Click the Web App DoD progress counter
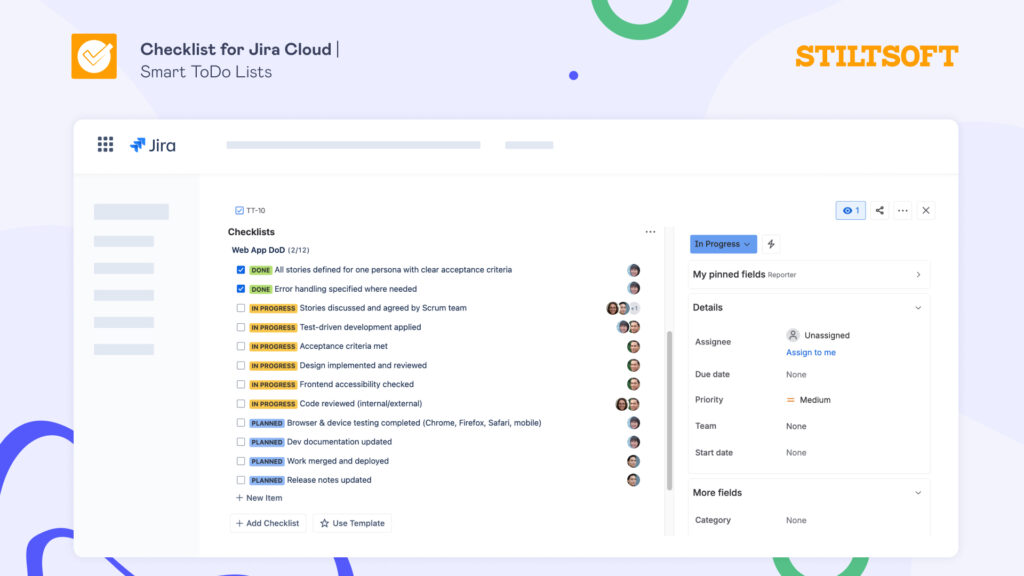This screenshot has width=1024, height=576. pos(300,249)
